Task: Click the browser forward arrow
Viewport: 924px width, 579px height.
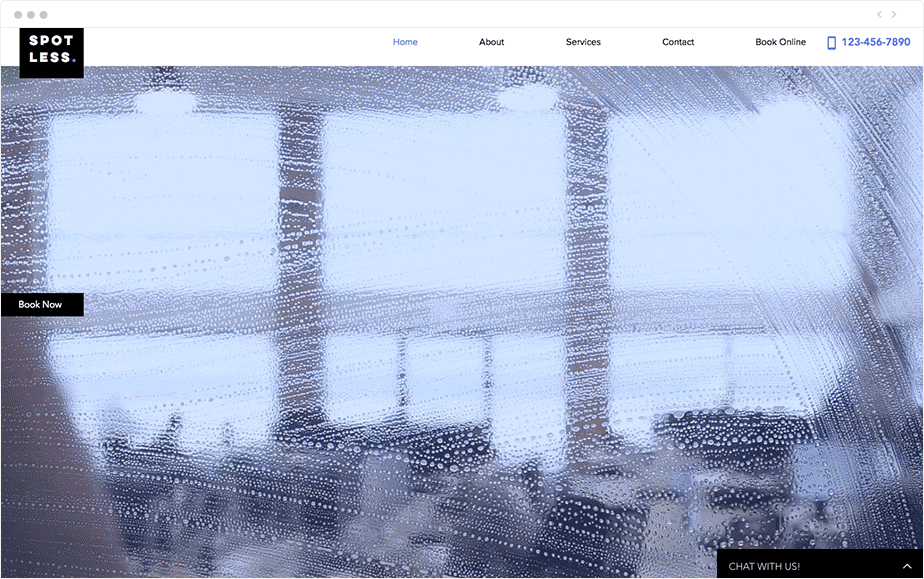Action: [x=894, y=14]
